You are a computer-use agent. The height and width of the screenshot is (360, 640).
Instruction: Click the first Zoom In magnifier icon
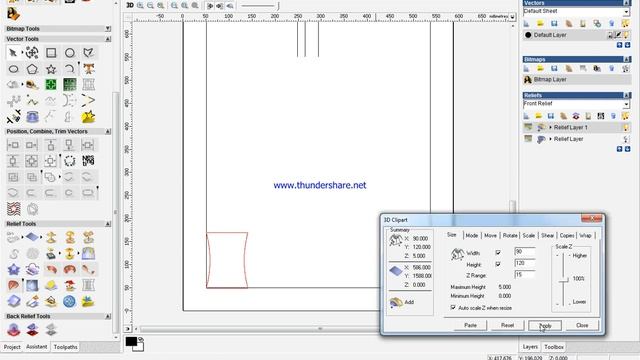click(x=140, y=5)
